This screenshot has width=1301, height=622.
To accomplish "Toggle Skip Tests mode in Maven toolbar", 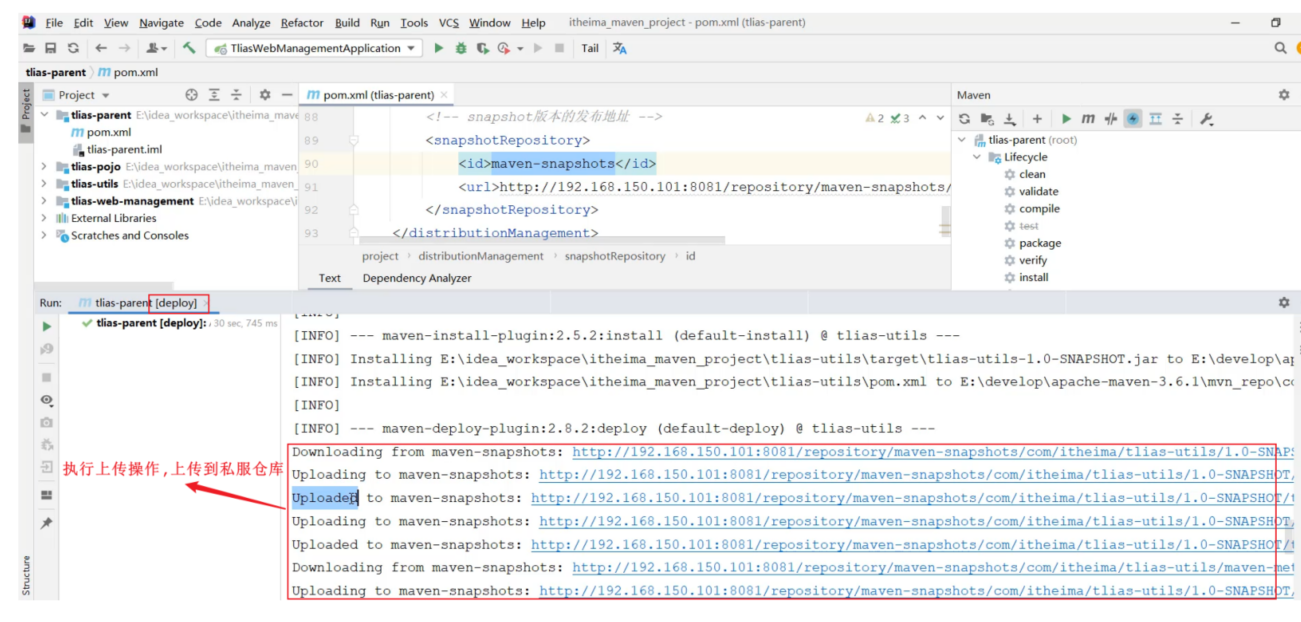I will [x=1132, y=119].
